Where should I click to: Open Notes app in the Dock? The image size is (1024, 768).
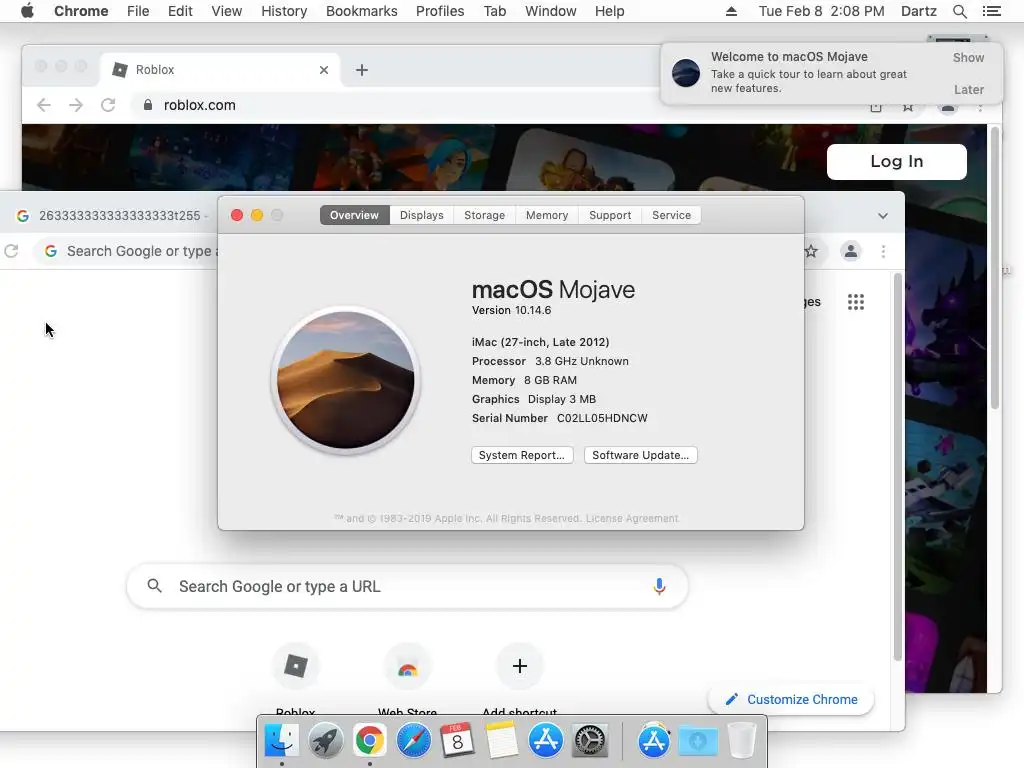(502, 741)
